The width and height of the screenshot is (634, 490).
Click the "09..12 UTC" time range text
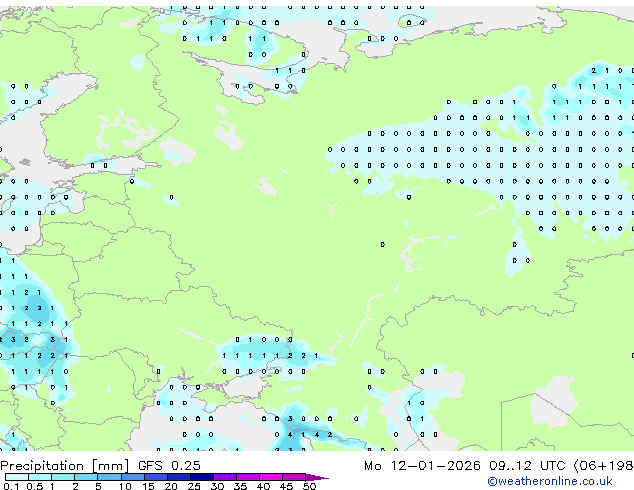click(x=527, y=466)
